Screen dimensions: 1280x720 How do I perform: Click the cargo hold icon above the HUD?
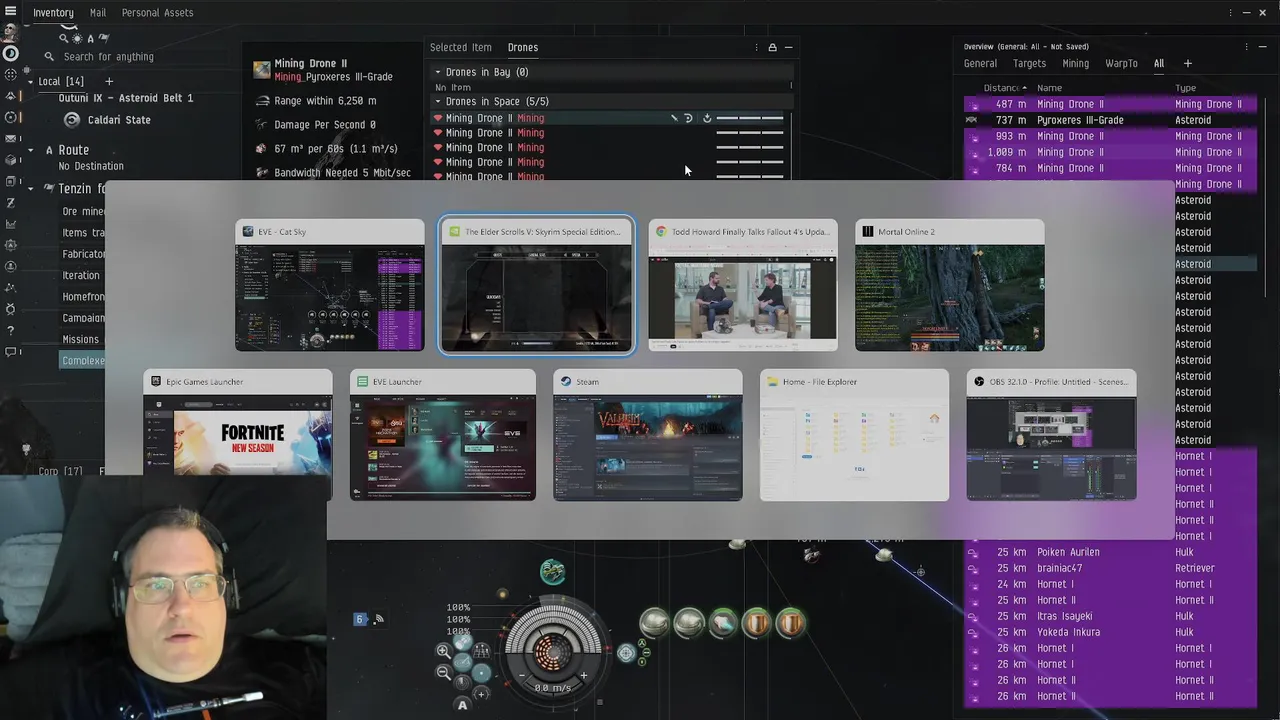tap(552, 572)
